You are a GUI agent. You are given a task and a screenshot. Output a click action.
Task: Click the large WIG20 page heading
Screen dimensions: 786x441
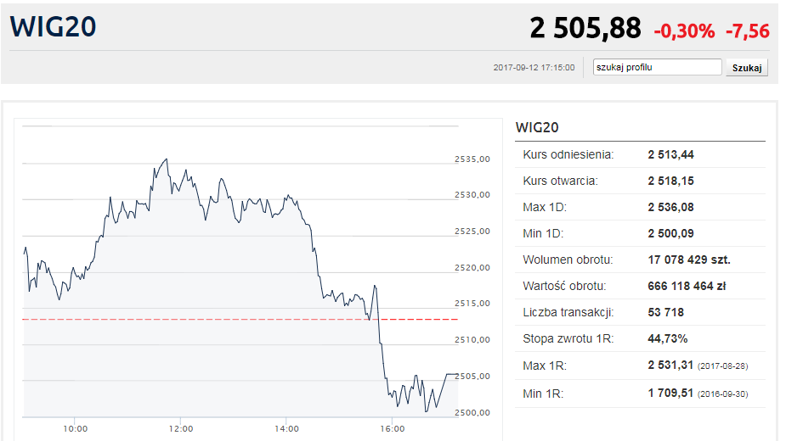[x=53, y=28]
